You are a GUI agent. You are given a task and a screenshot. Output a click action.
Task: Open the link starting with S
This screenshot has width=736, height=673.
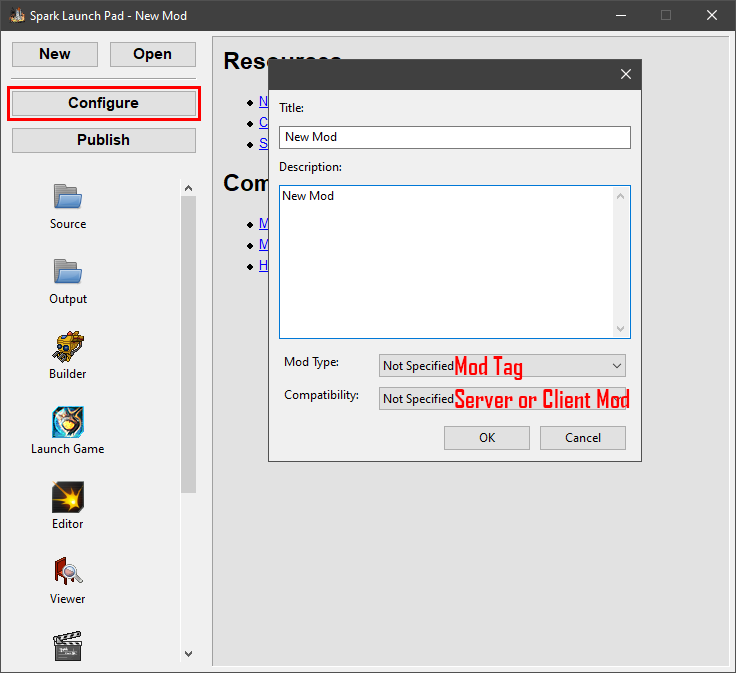coord(263,144)
